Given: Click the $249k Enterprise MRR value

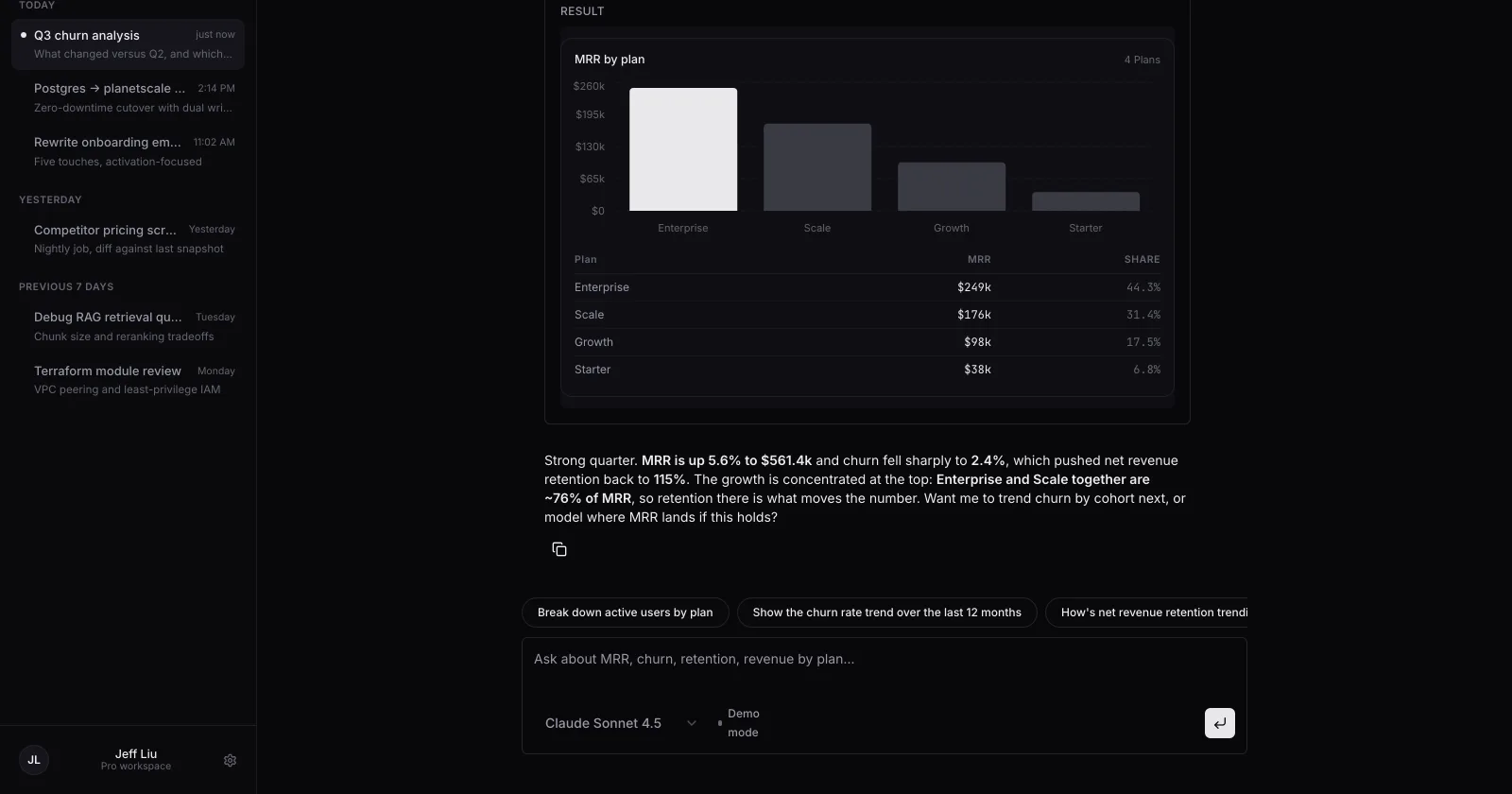Looking at the screenshot, I should (x=973, y=287).
